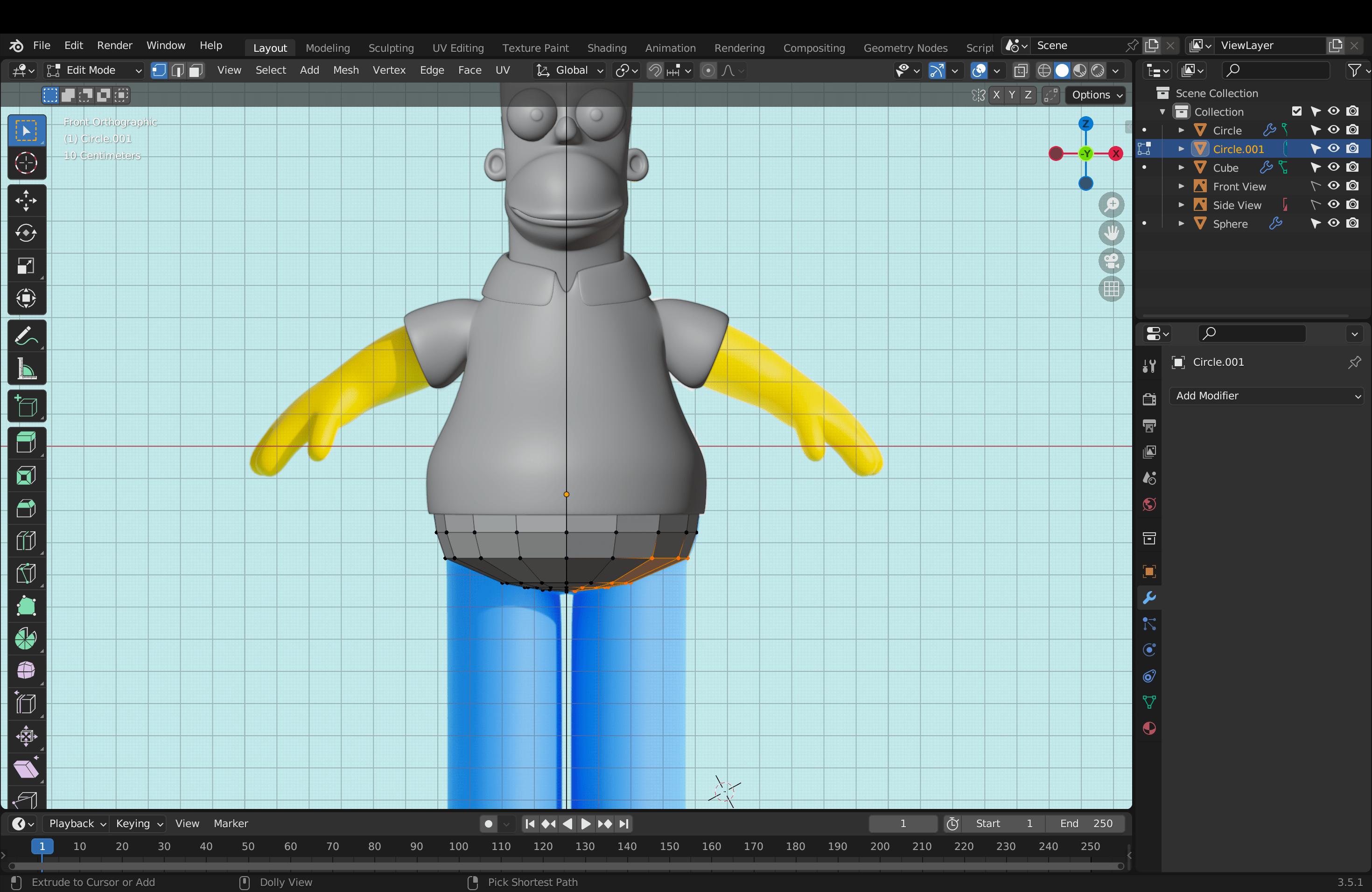Select the Poly Build tool
The height and width of the screenshot is (892, 1372).
click(x=27, y=606)
